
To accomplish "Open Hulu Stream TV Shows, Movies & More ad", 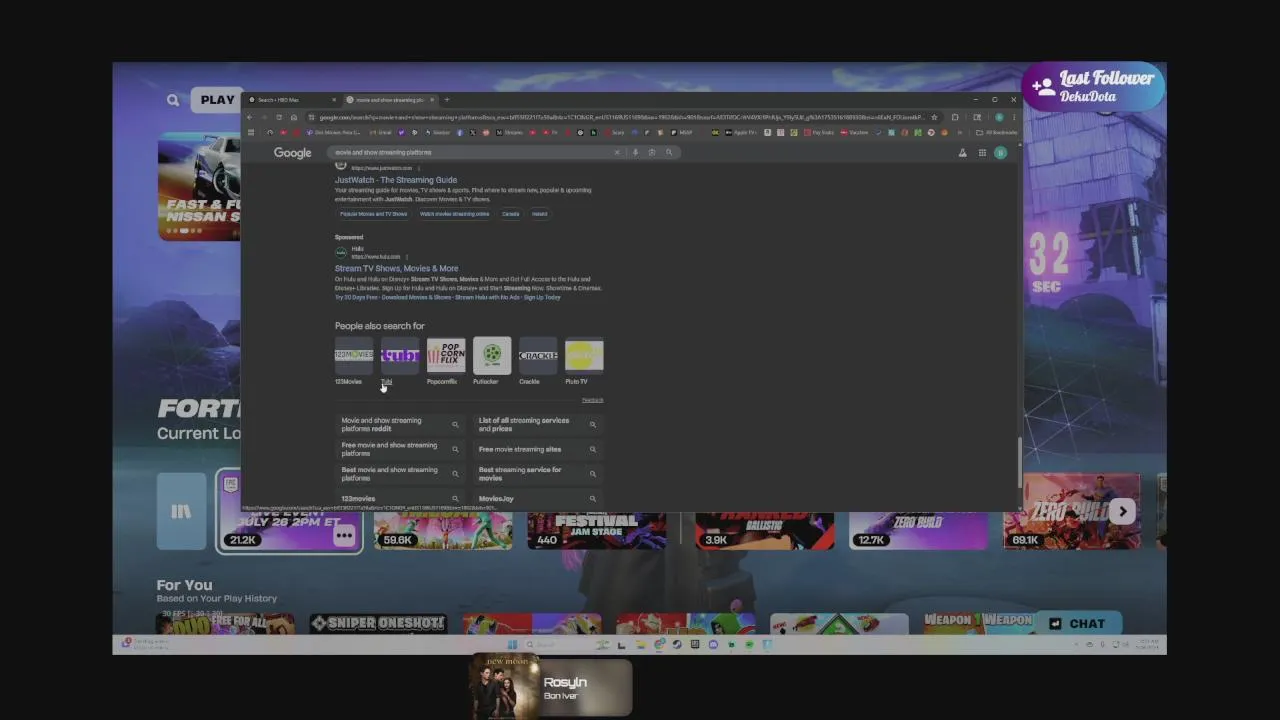I will [x=397, y=268].
